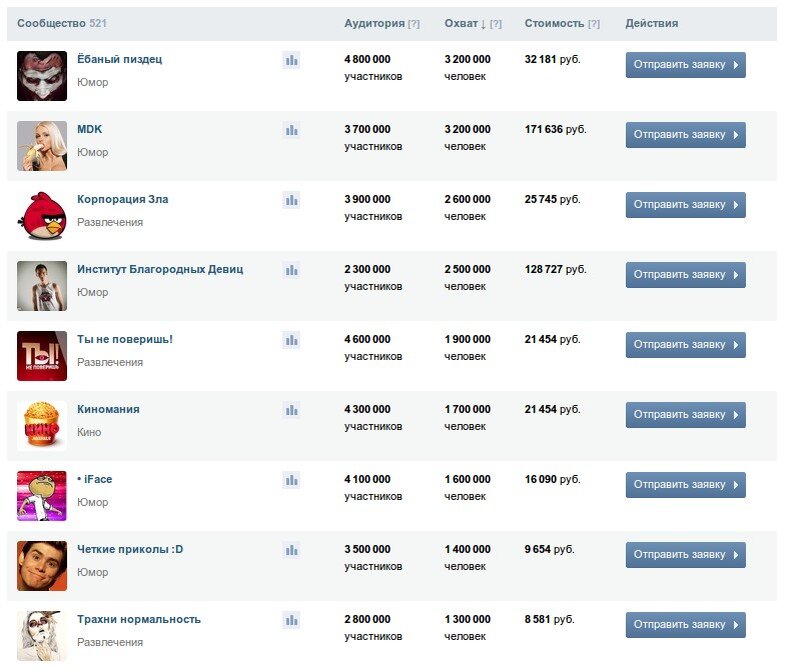This screenshot has width=785, height=670.
Task: Sort by Охват column header
Action: click(461, 23)
